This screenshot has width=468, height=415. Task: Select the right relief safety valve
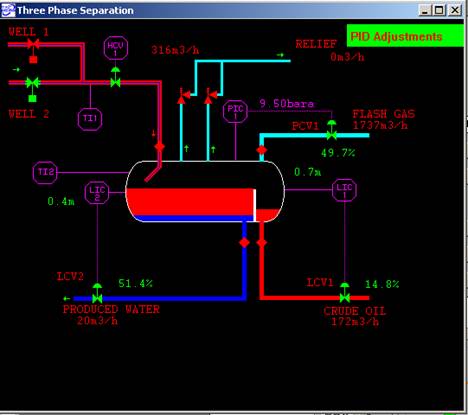(x=210, y=96)
